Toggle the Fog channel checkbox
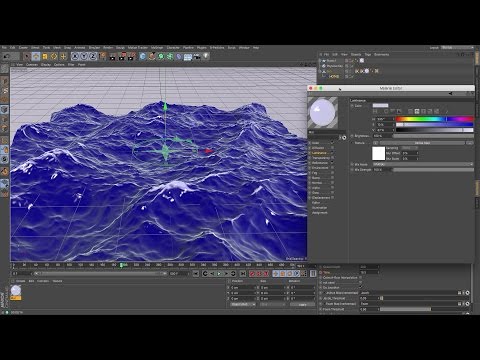This screenshot has width=480, height=360. pyautogui.click(x=332, y=173)
